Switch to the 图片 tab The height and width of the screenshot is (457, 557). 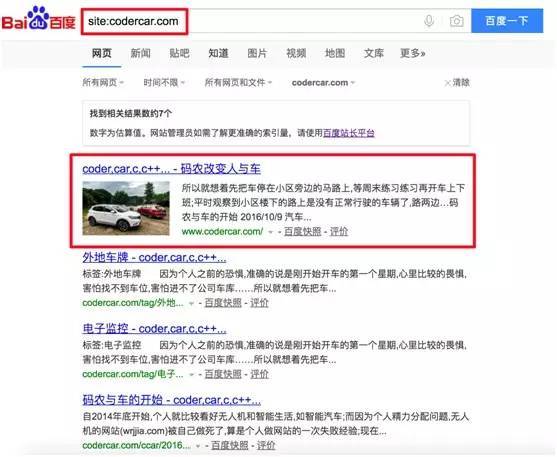click(257, 53)
